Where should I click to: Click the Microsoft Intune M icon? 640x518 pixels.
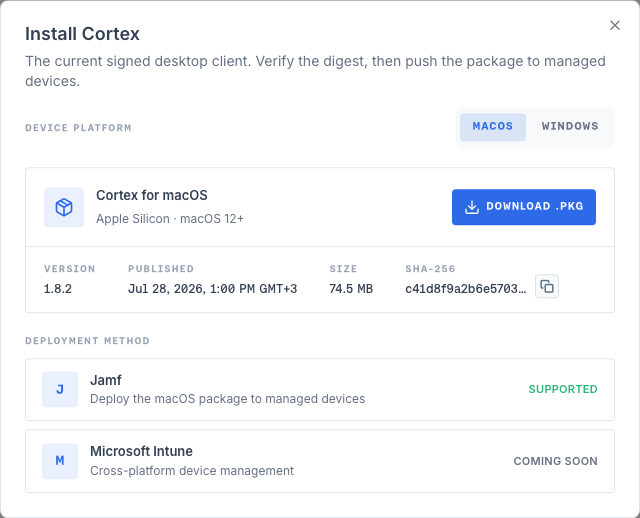(x=60, y=461)
